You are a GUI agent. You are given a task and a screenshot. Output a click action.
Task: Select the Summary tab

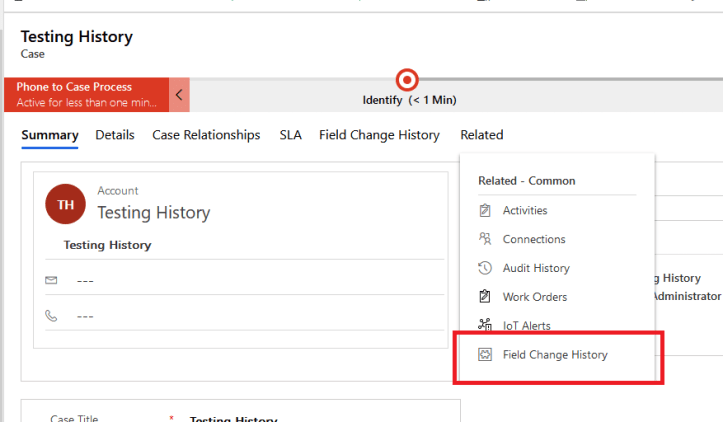pos(50,135)
